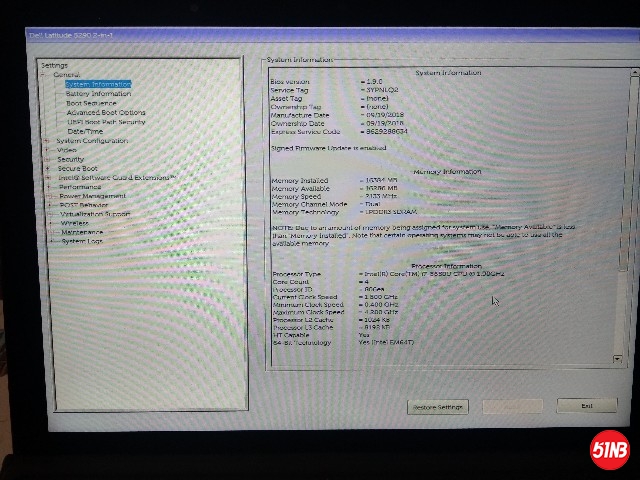This screenshot has width=640, height=480.
Task: Click the Processor L3 Cache value
Action: click(x=377, y=327)
